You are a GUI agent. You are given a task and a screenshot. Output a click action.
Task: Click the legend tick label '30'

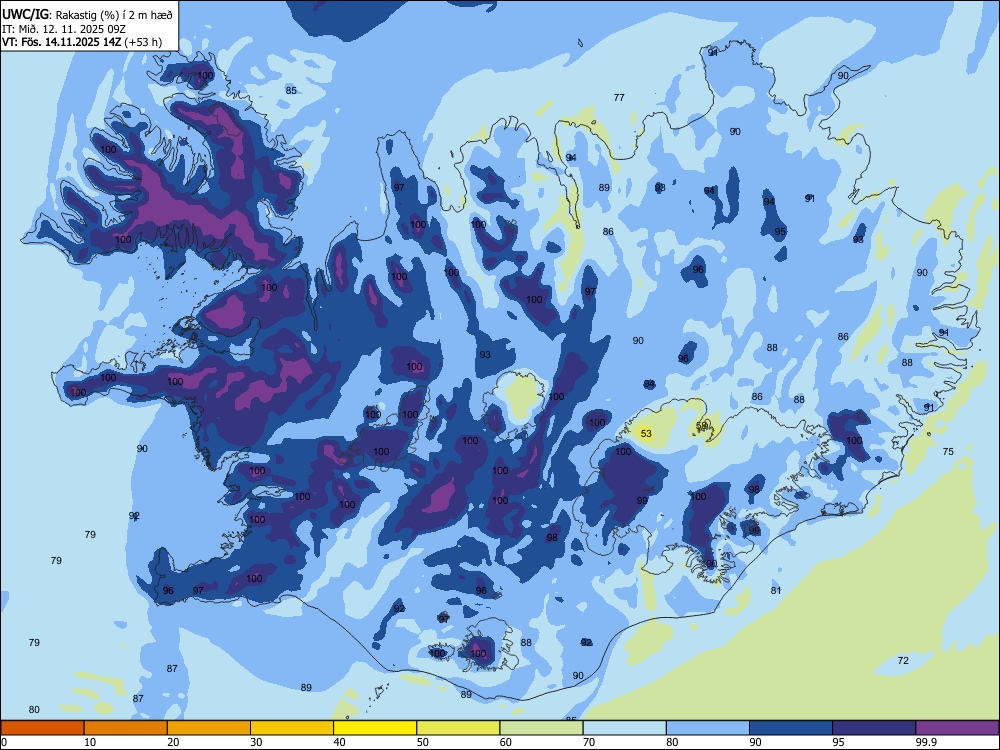click(x=256, y=742)
